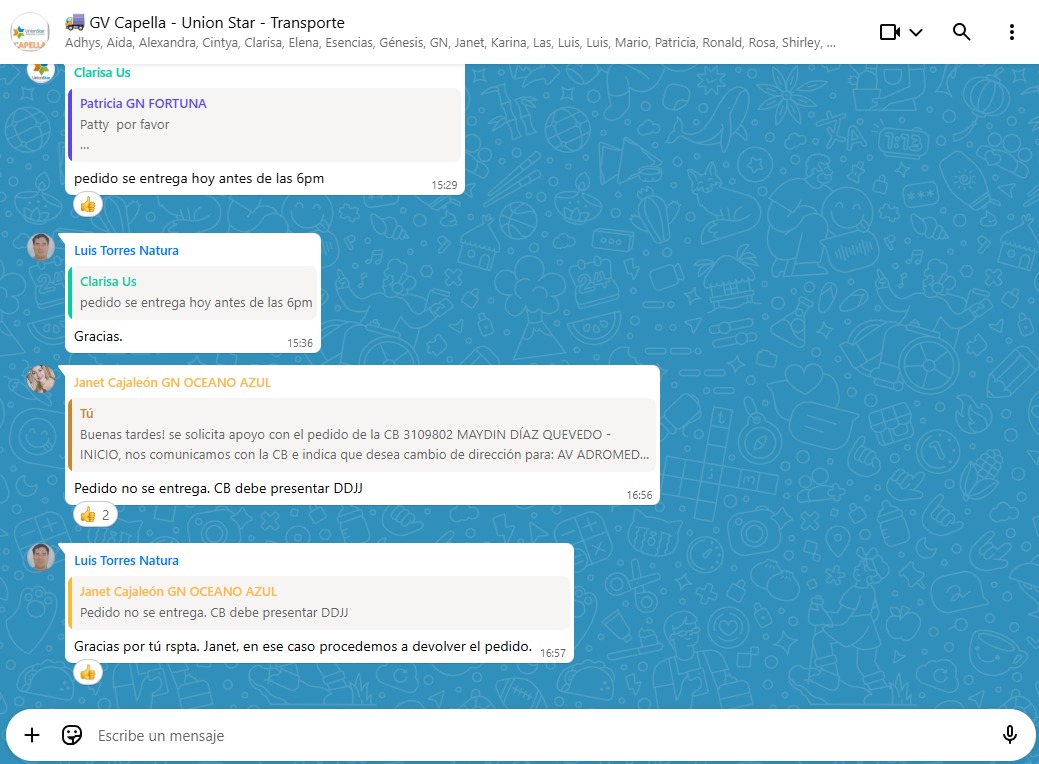Record a voice message with microphone
The width and height of the screenshot is (1039, 764).
click(1010, 735)
